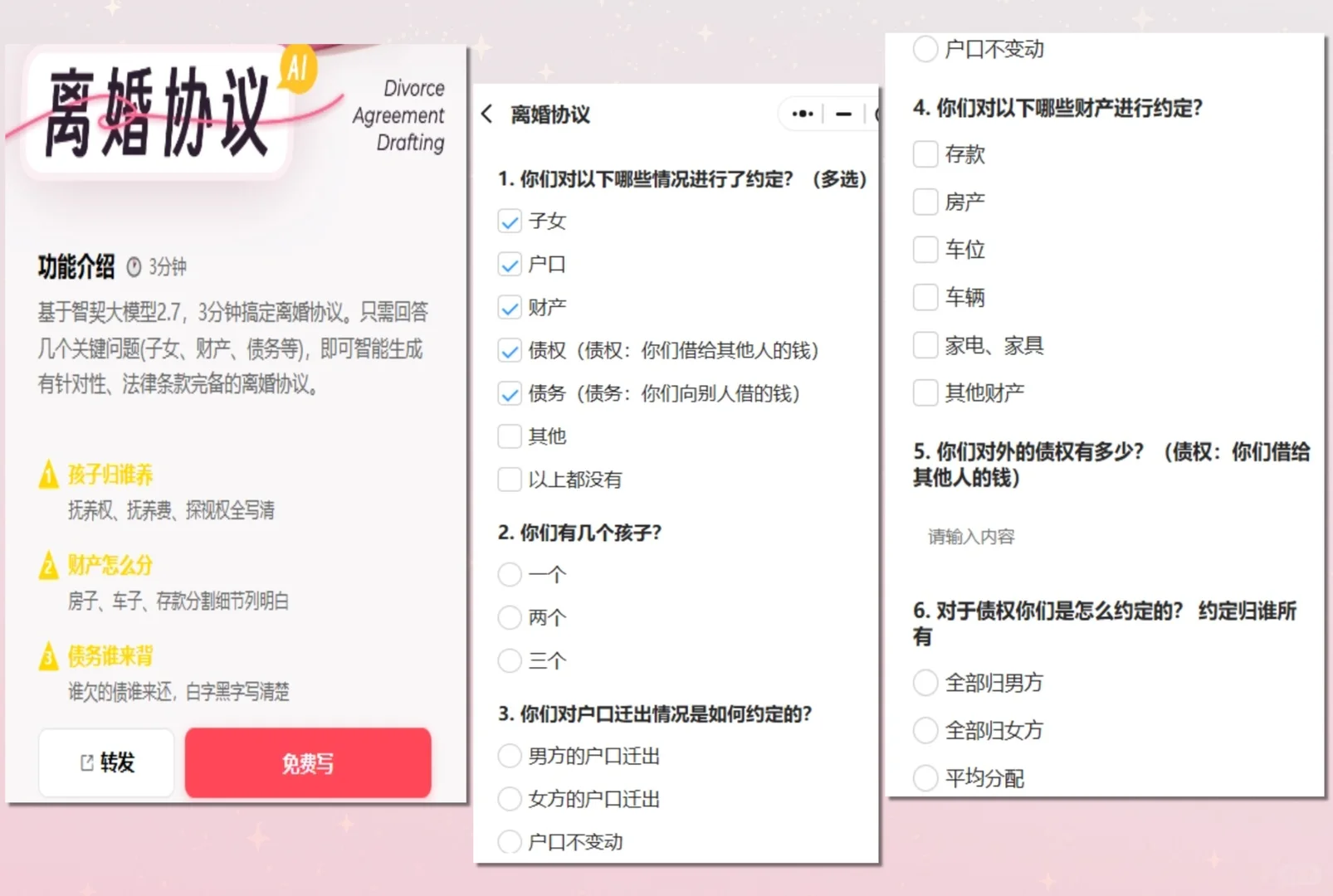Tap the minimize icon in the capsule bar
This screenshot has width=1333, height=896.
(843, 114)
